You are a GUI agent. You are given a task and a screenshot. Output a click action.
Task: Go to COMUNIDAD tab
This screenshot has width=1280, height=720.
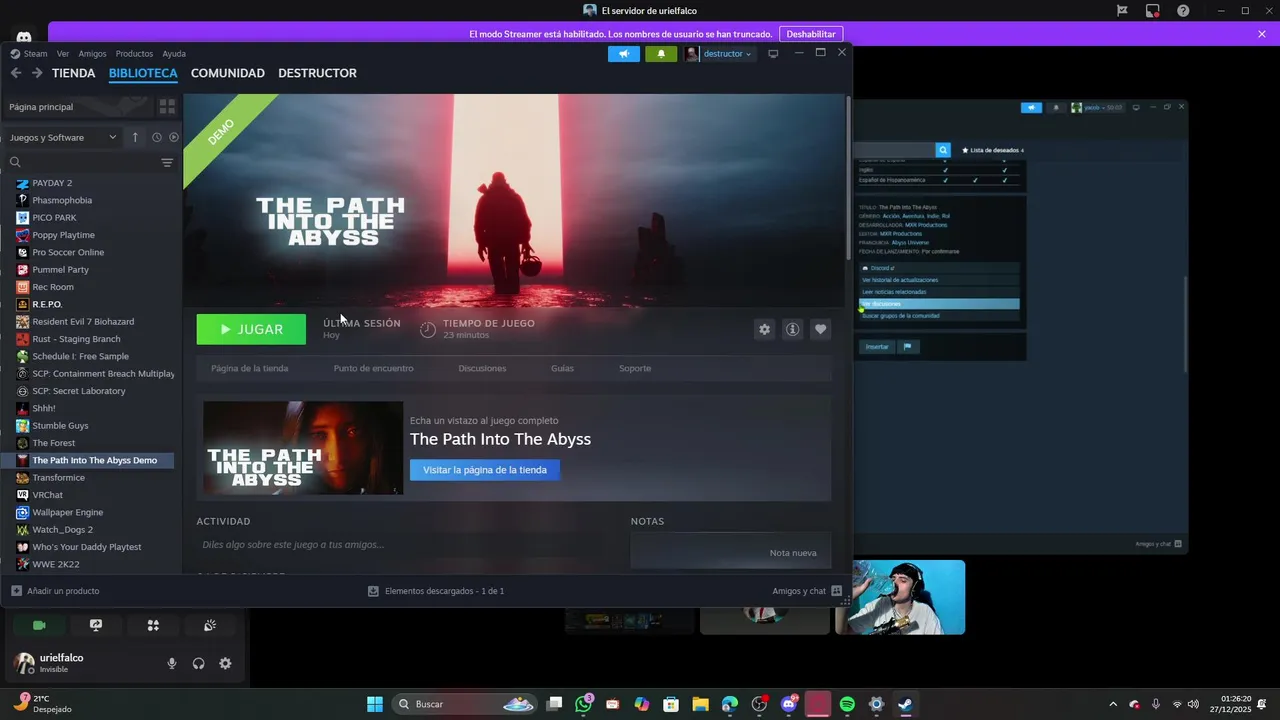(228, 73)
